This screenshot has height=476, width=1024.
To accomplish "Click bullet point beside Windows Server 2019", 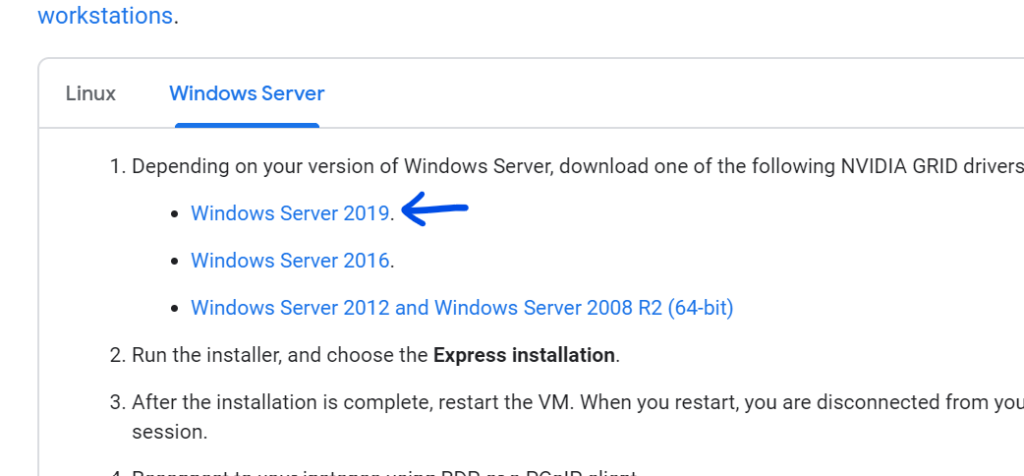I will [174, 214].
